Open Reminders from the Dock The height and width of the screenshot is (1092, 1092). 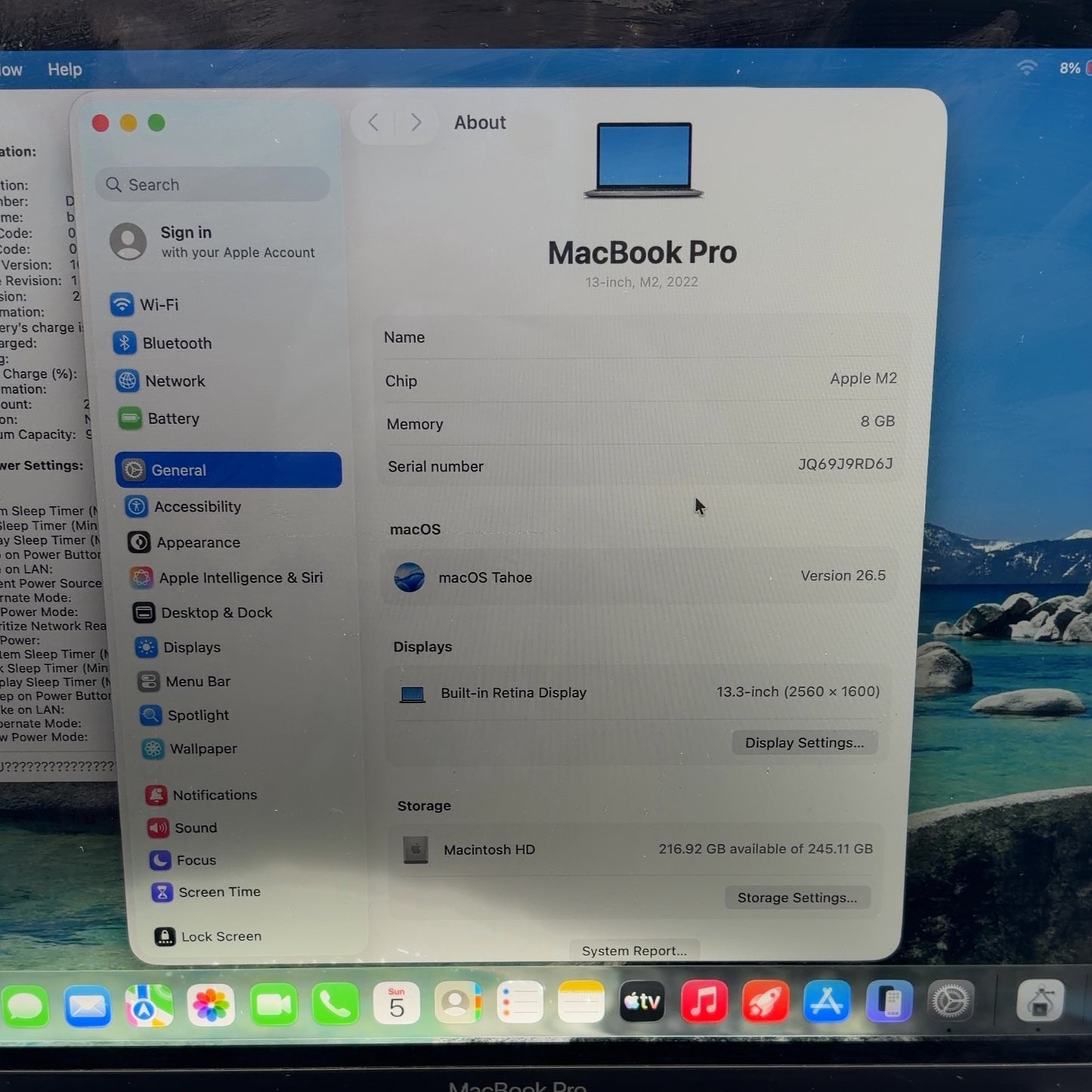tap(520, 1002)
